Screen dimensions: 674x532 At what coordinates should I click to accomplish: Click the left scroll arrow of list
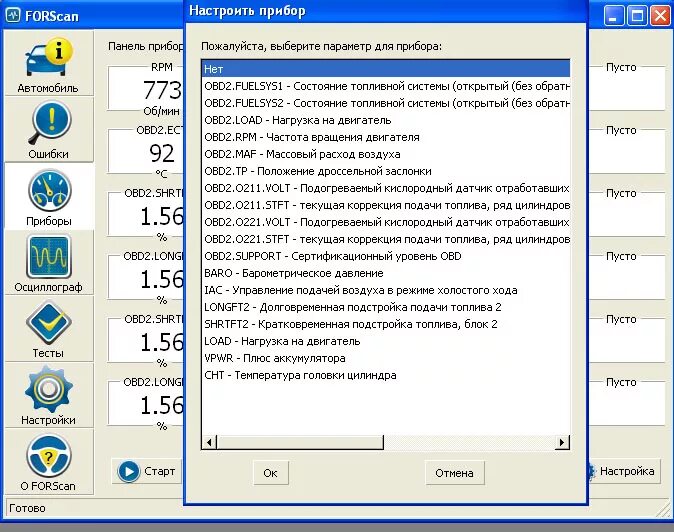pos(209,442)
